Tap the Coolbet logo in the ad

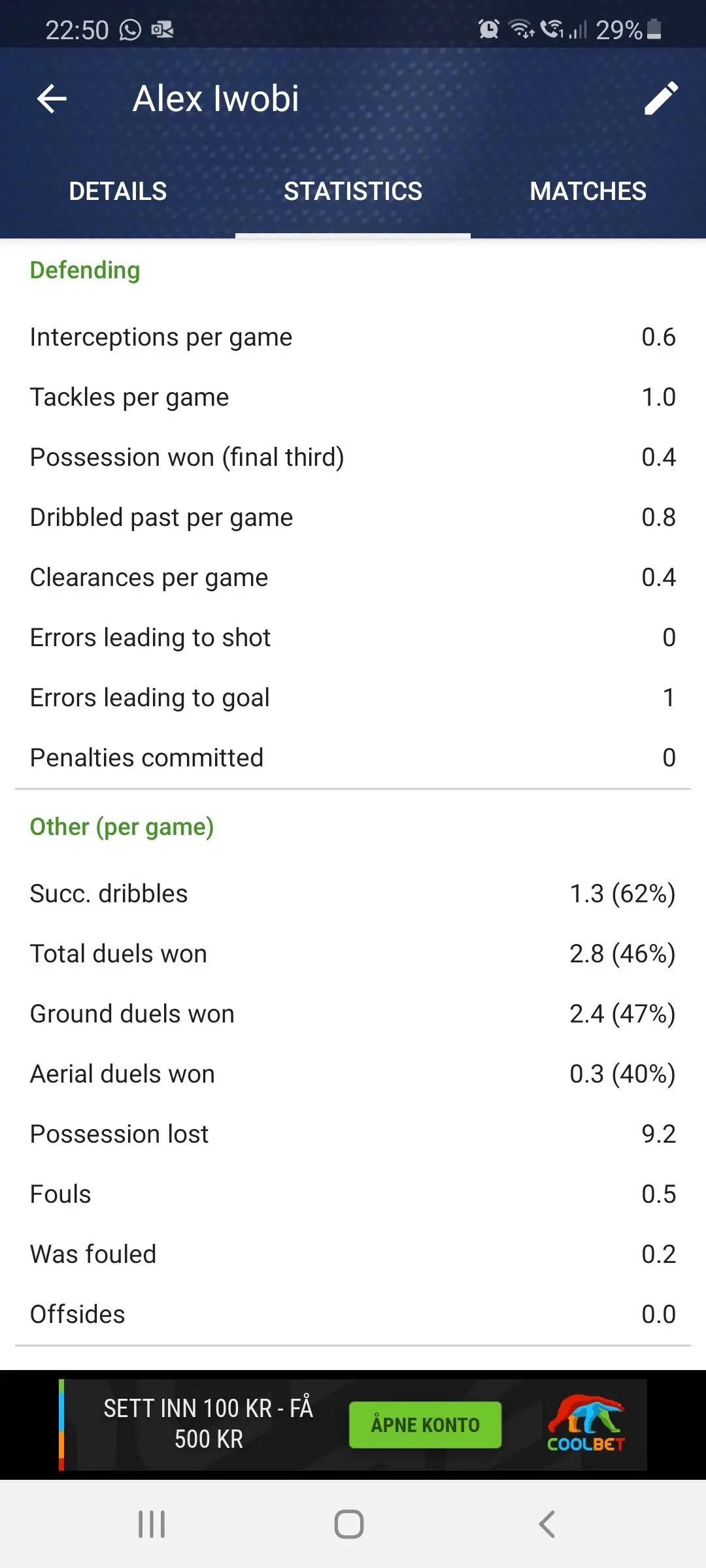[x=586, y=1424]
